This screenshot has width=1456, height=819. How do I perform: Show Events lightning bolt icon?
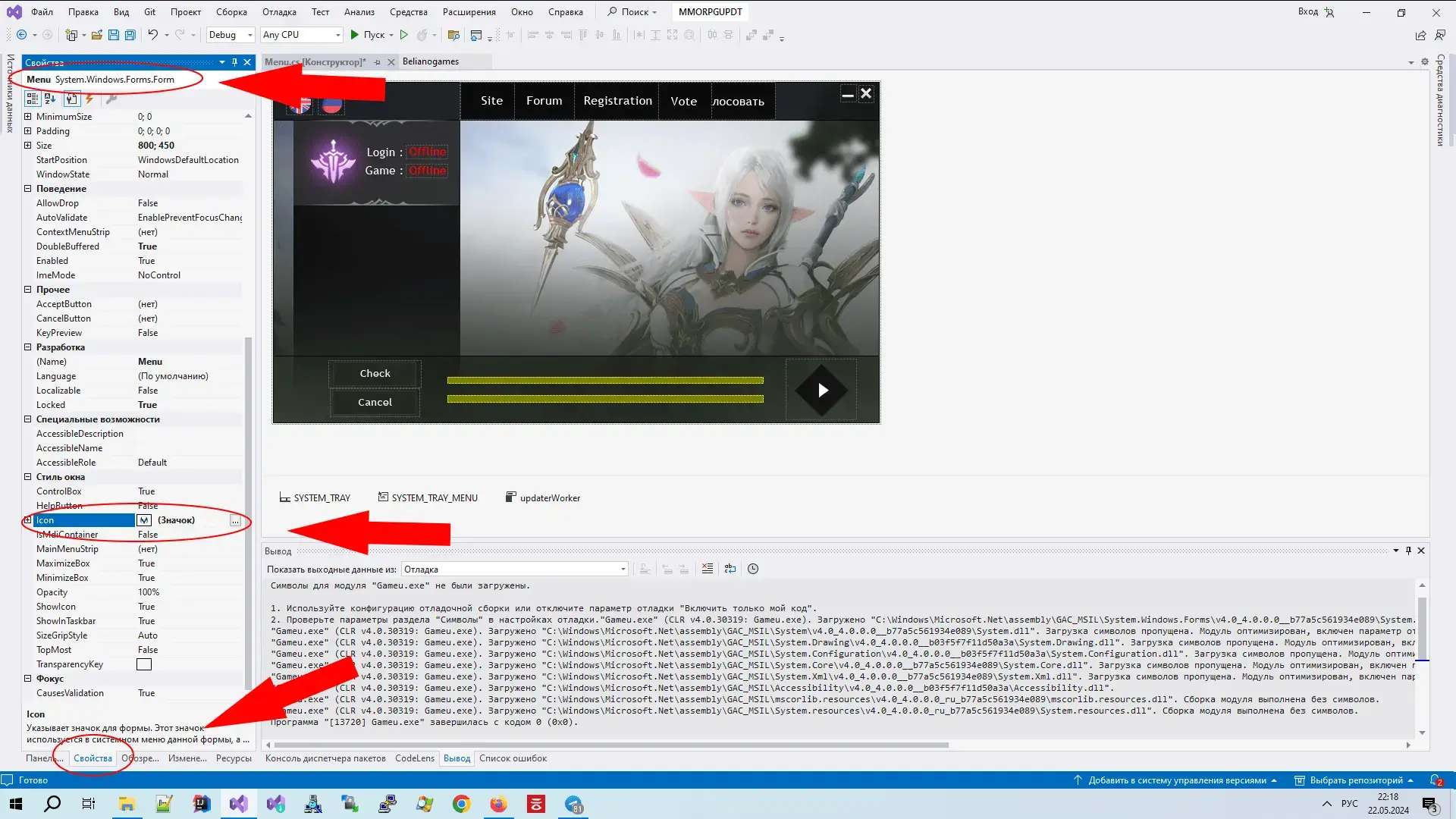coord(89,99)
